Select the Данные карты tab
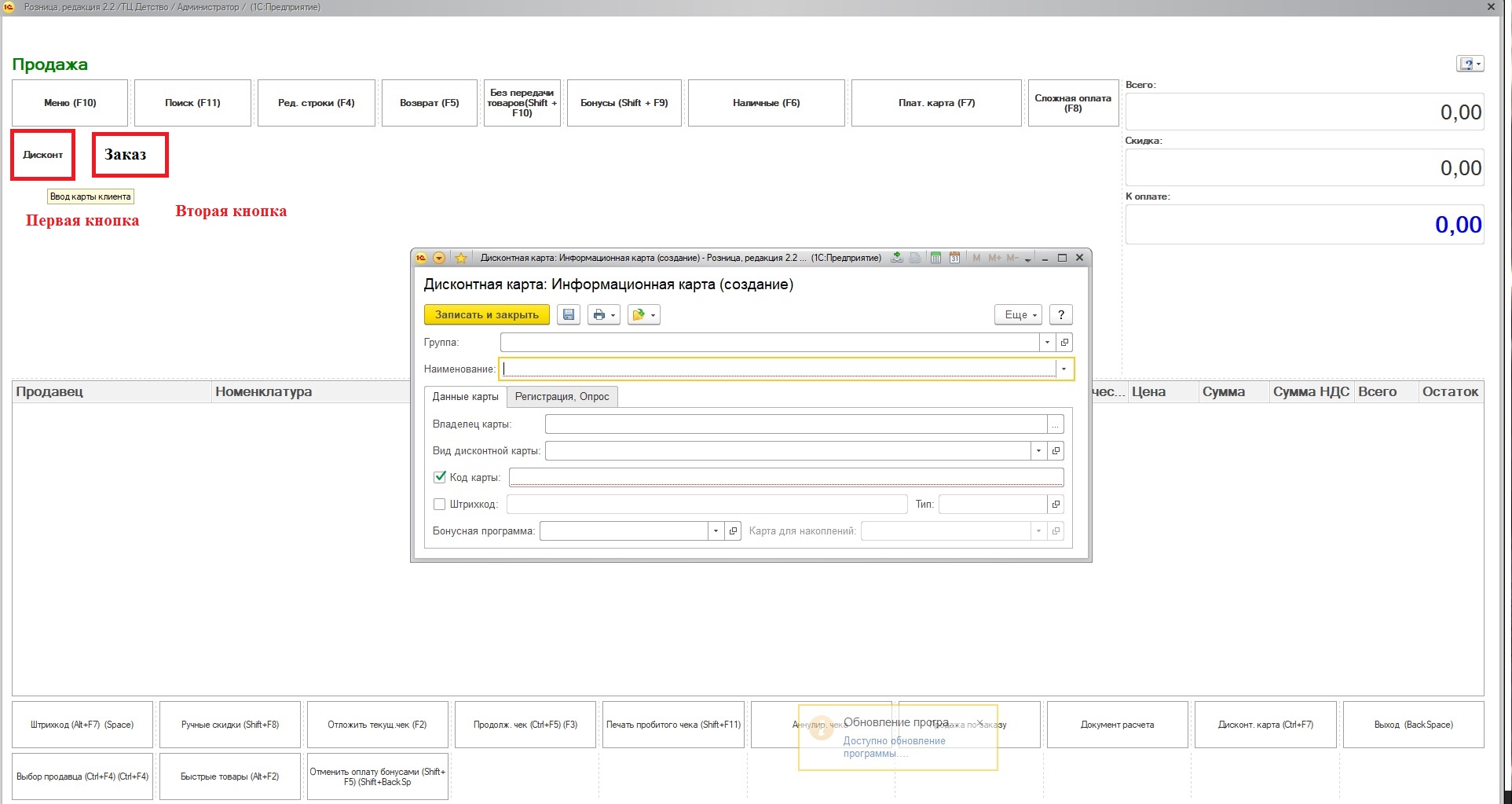 [465, 397]
